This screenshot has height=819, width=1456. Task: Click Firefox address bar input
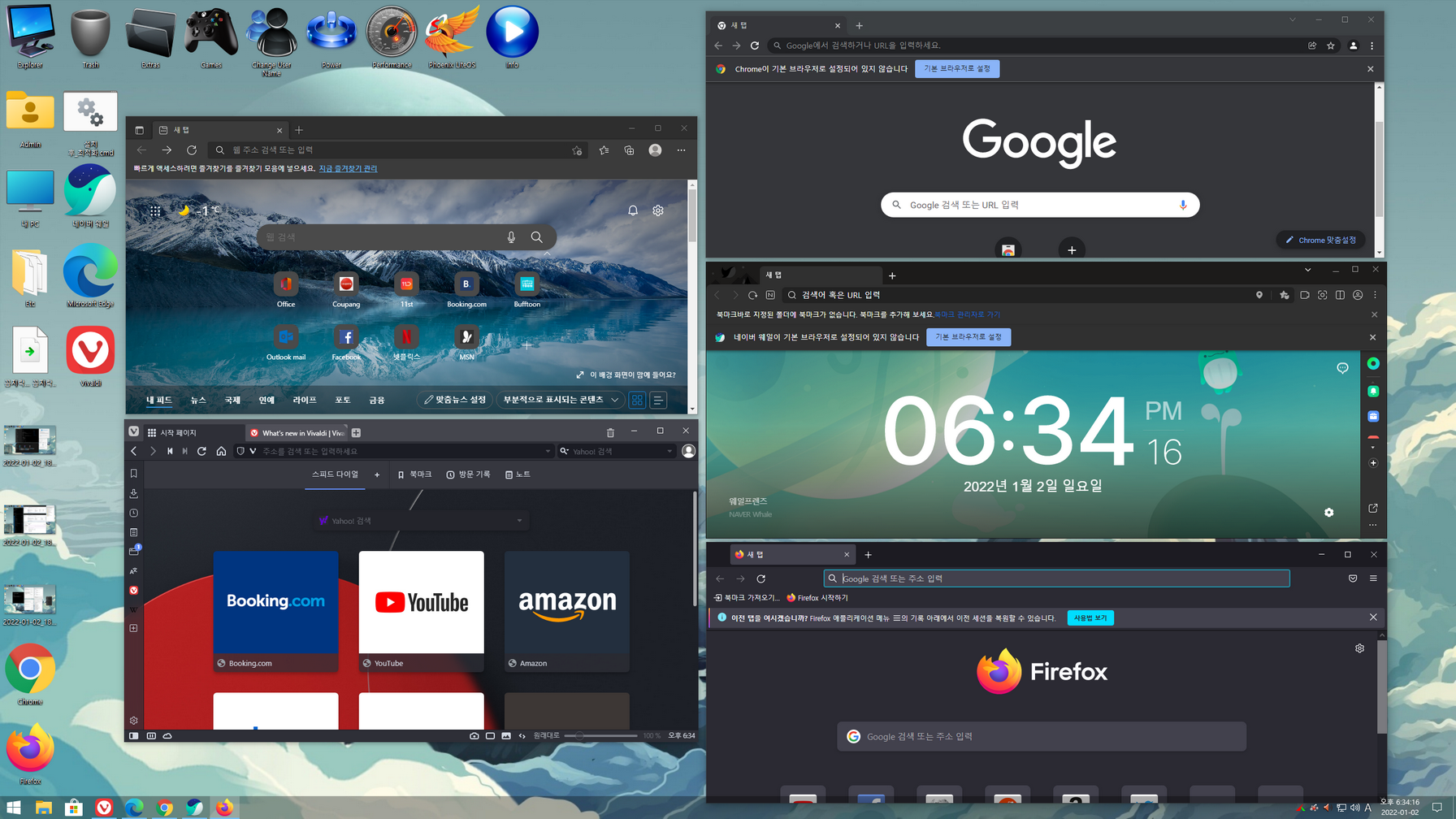tap(1056, 578)
